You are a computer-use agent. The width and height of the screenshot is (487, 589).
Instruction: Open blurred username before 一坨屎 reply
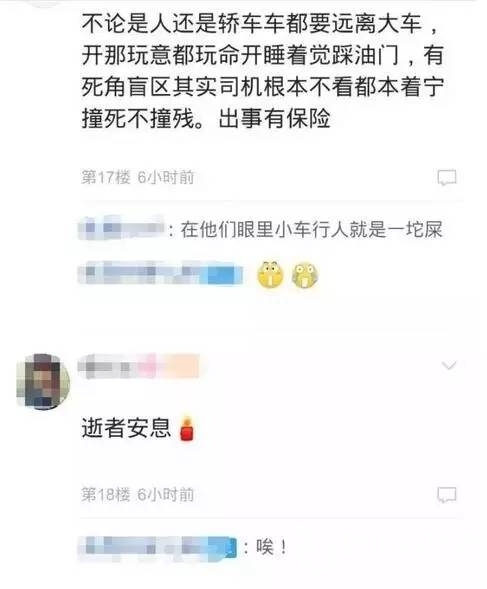click(121, 228)
